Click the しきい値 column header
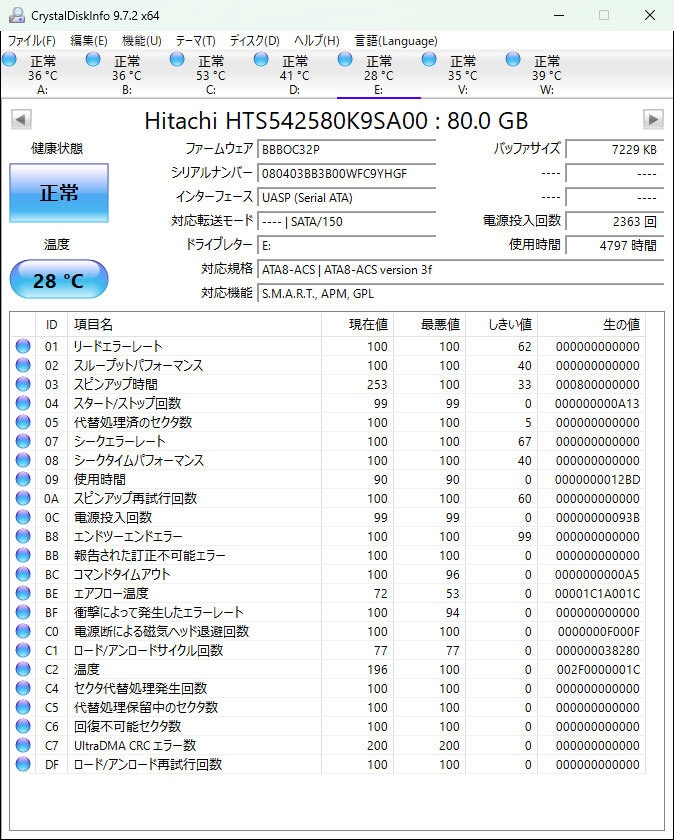674x840 pixels. [502, 325]
